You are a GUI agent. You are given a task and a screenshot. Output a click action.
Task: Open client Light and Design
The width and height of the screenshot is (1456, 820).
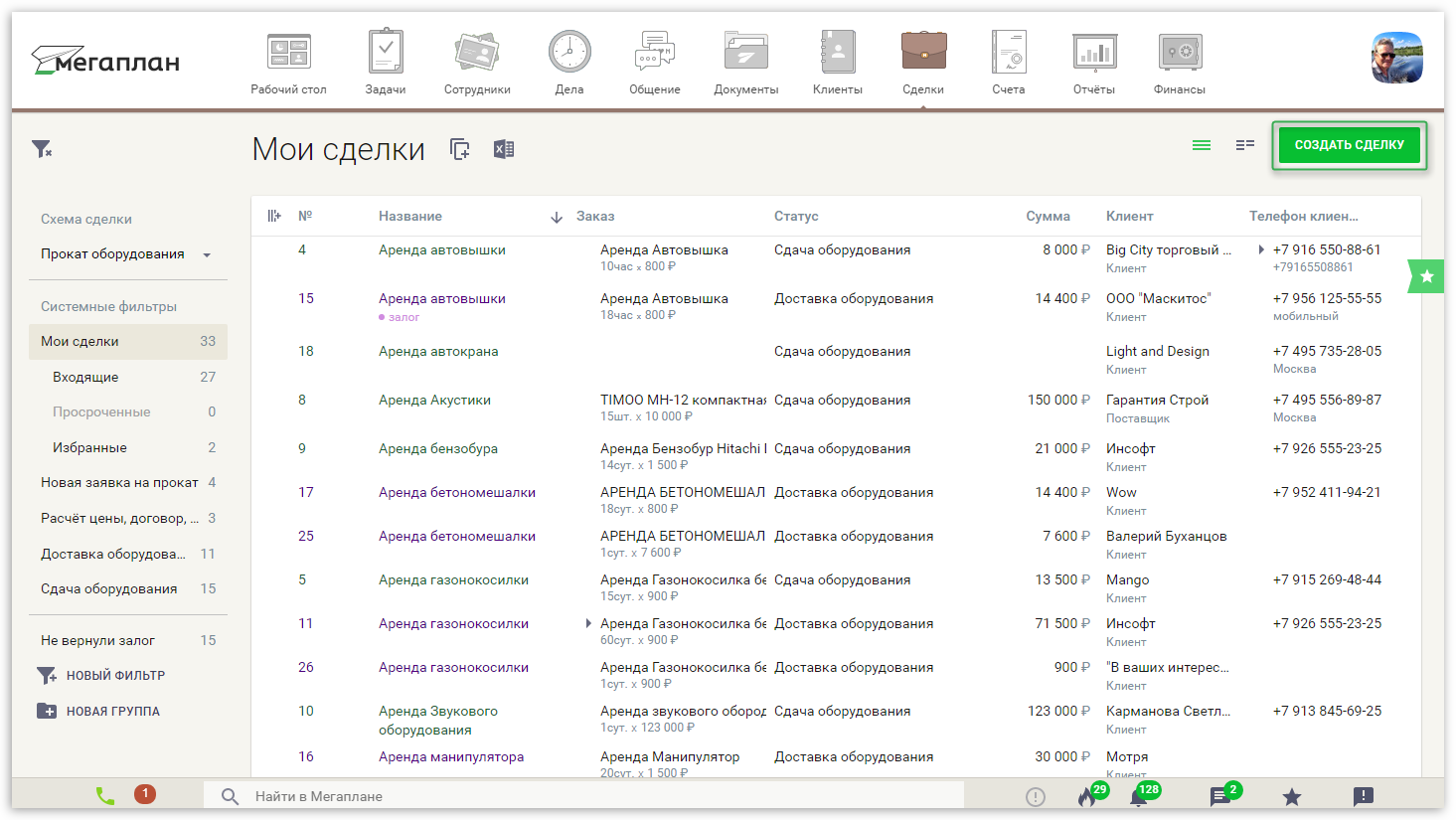pyautogui.click(x=1158, y=351)
